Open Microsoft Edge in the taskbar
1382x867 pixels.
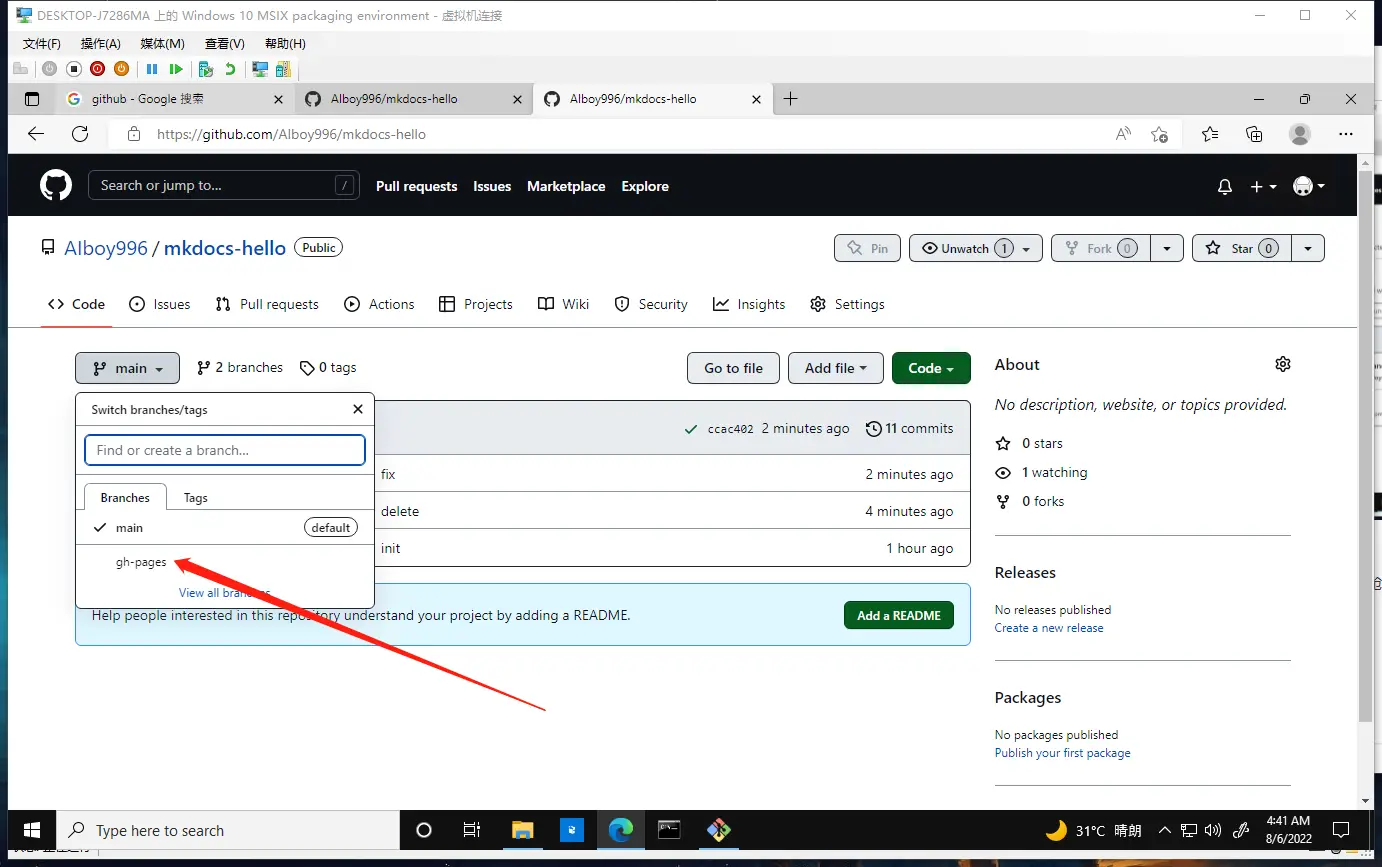point(620,830)
